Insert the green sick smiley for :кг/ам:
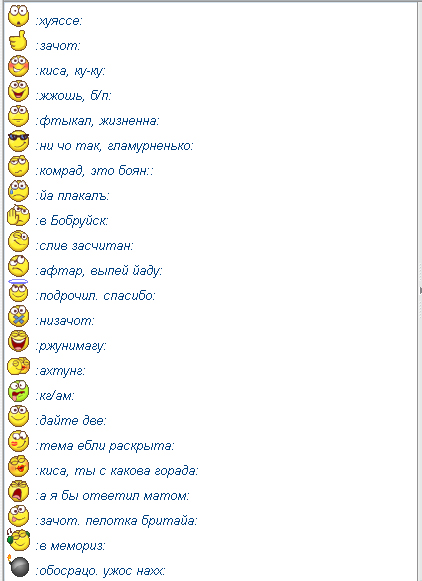Viewport: 422px width, 581px height. click(x=18, y=391)
